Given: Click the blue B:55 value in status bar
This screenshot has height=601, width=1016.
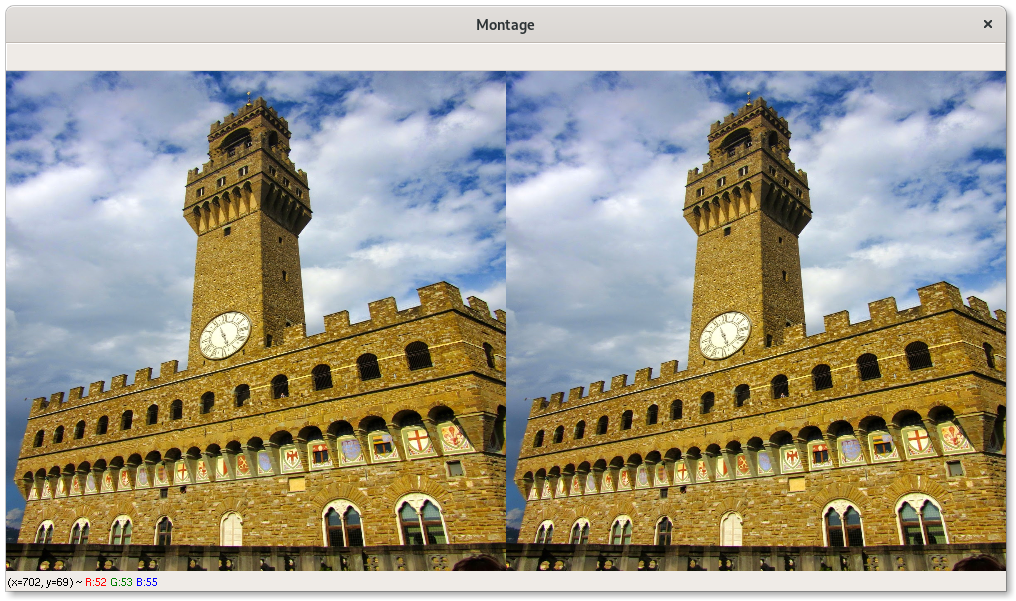Looking at the screenshot, I should point(146,581).
